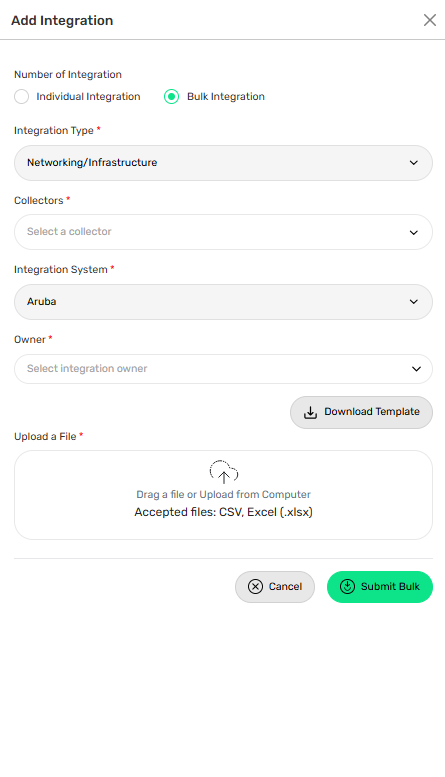Open the Integration Type dropdown showing Networking/Infrastructure
This screenshot has height=777, width=445.
(x=223, y=163)
